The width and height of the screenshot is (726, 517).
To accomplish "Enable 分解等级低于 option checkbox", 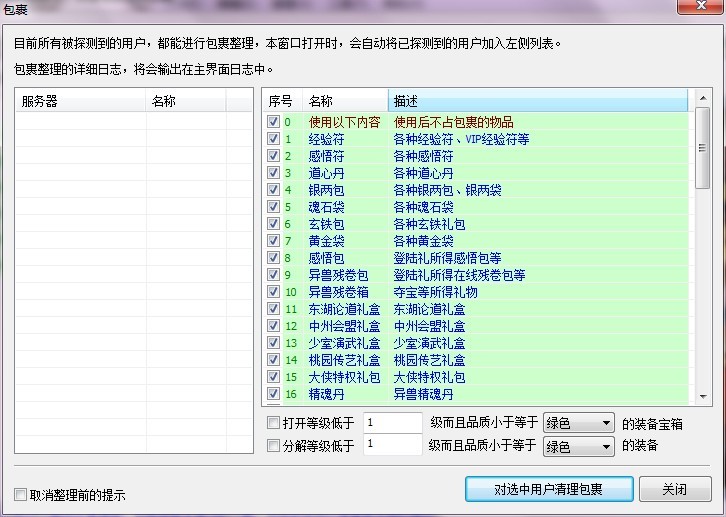I will click(x=273, y=446).
